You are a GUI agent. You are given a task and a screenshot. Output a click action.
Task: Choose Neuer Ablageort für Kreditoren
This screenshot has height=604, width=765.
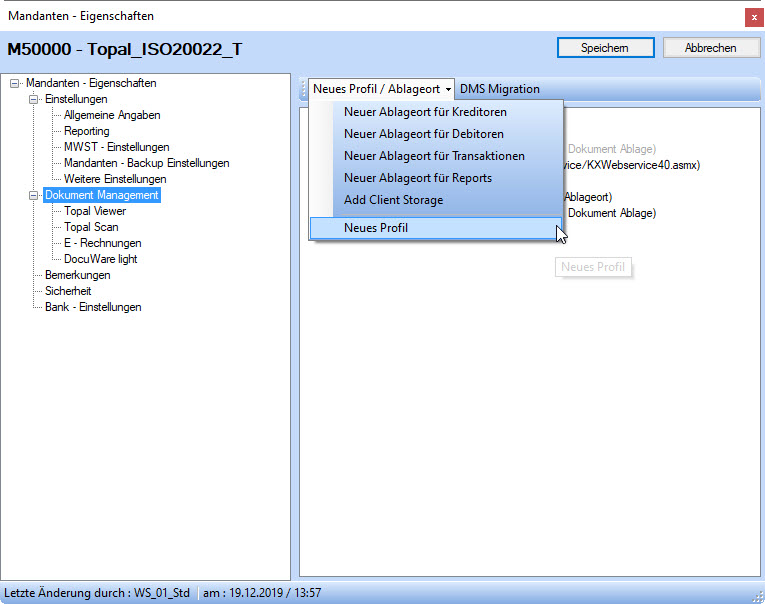pos(425,112)
